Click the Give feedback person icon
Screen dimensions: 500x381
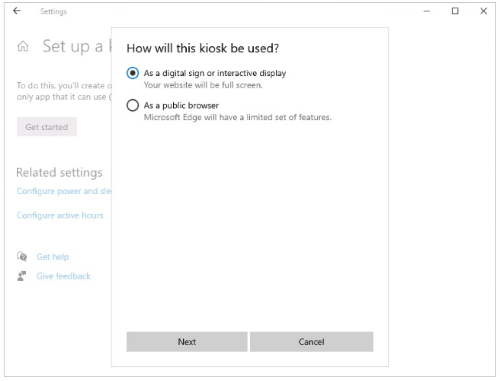tap(22, 276)
